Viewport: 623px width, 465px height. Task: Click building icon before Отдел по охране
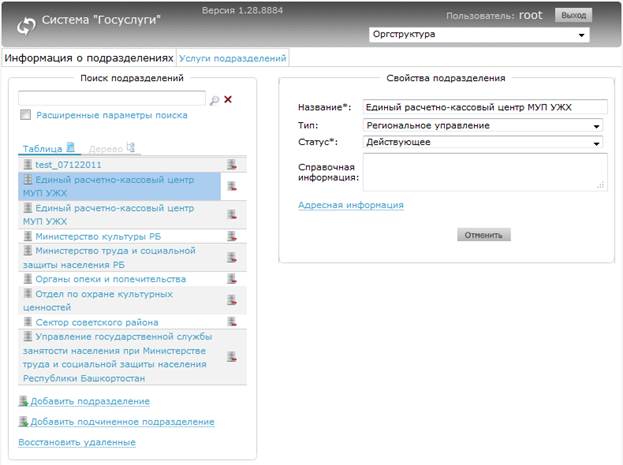(28, 293)
